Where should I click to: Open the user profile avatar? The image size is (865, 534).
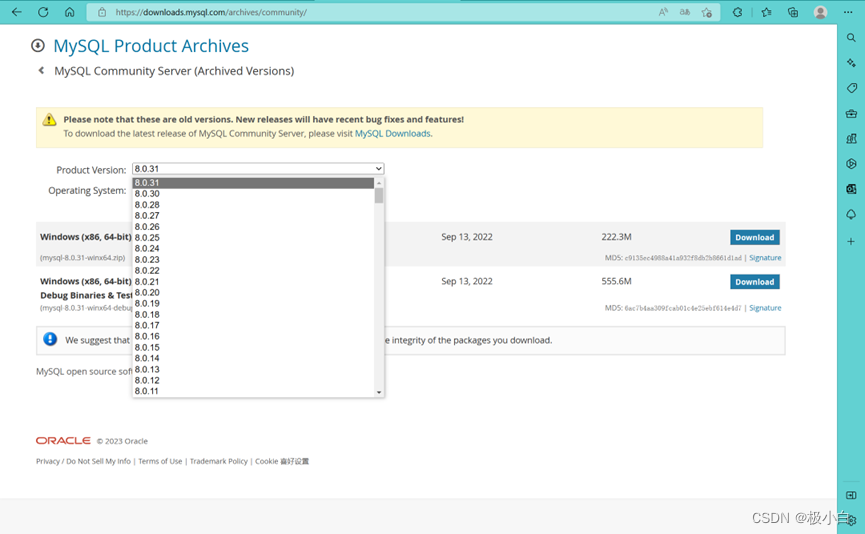(x=820, y=12)
